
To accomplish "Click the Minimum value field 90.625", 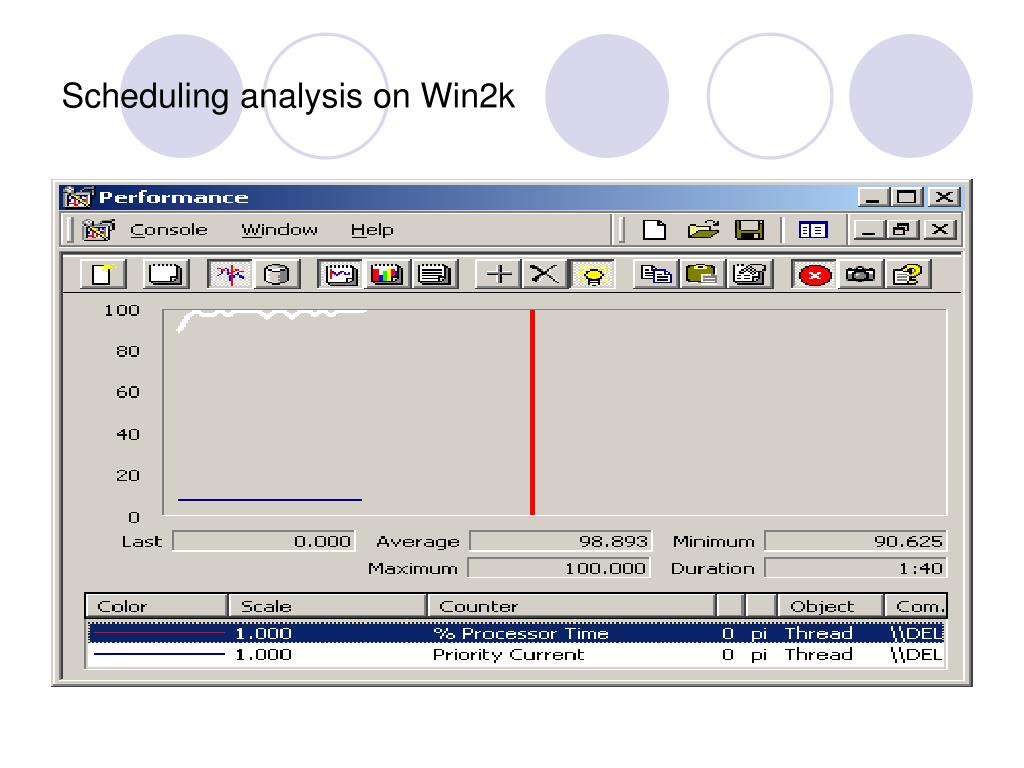I will 856,541.
